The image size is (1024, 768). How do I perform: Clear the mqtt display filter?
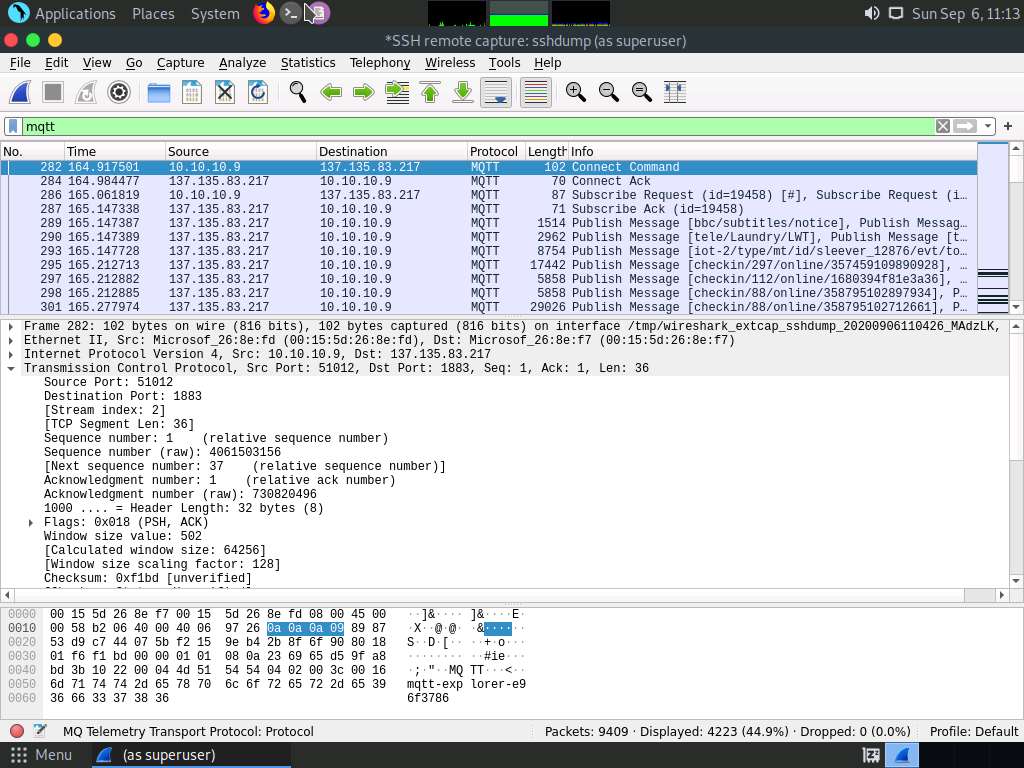(941, 126)
